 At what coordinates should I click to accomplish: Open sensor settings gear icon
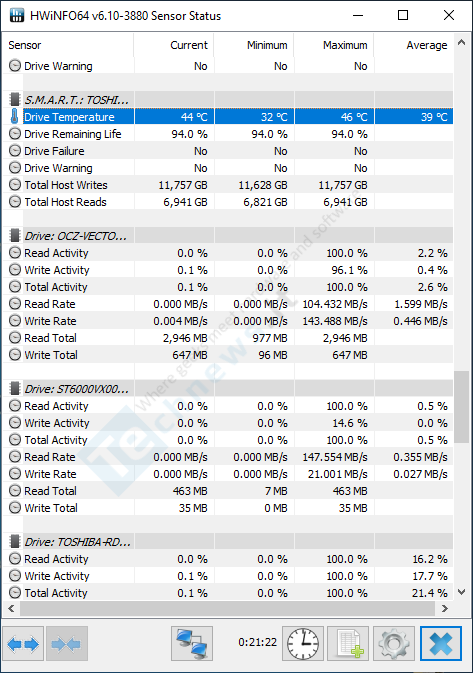point(394,643)
